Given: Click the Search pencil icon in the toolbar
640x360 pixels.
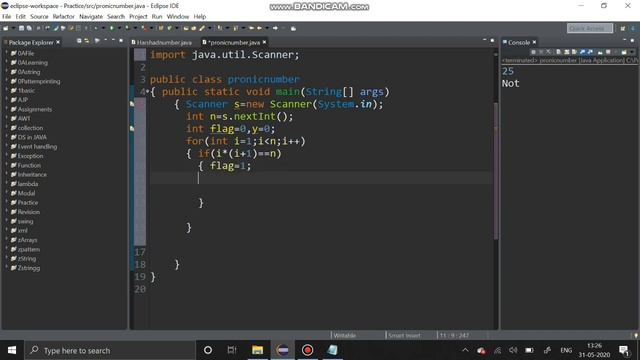Looking at the screenshot, I should pyautogui.click(x=202, y=28).
